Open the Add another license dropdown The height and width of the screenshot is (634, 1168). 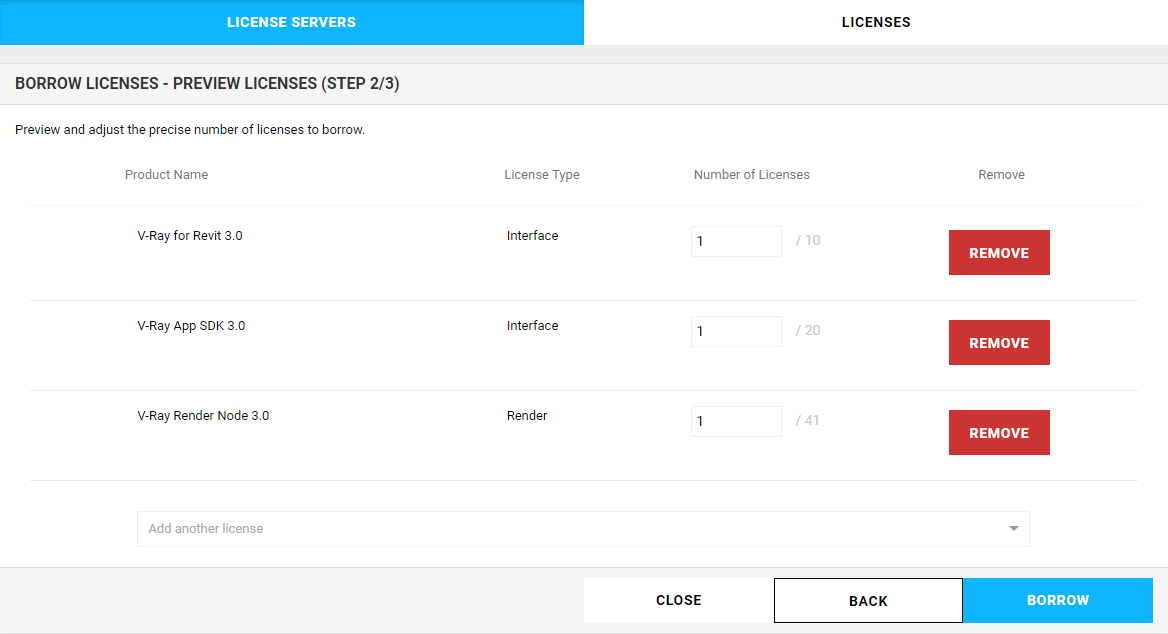(583, 529)
